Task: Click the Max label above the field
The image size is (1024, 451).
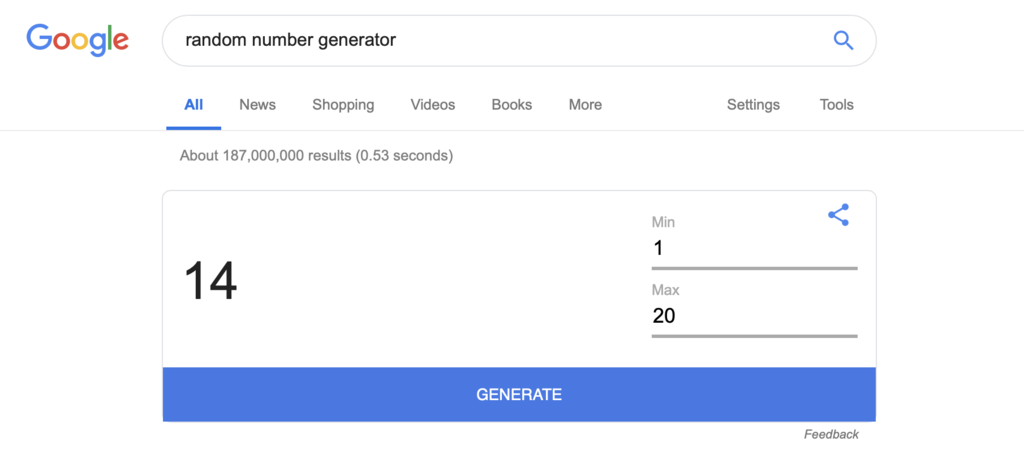Action: click(665, 290)
